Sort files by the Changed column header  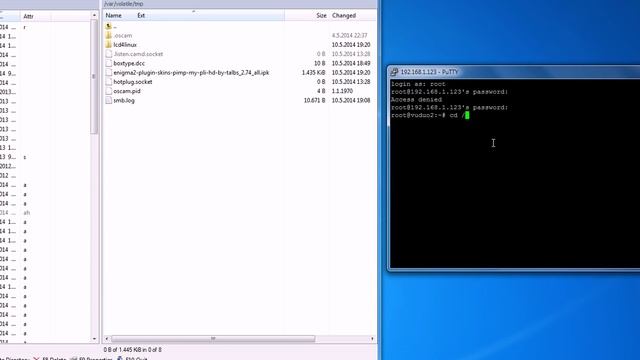(x=344, y=16)
